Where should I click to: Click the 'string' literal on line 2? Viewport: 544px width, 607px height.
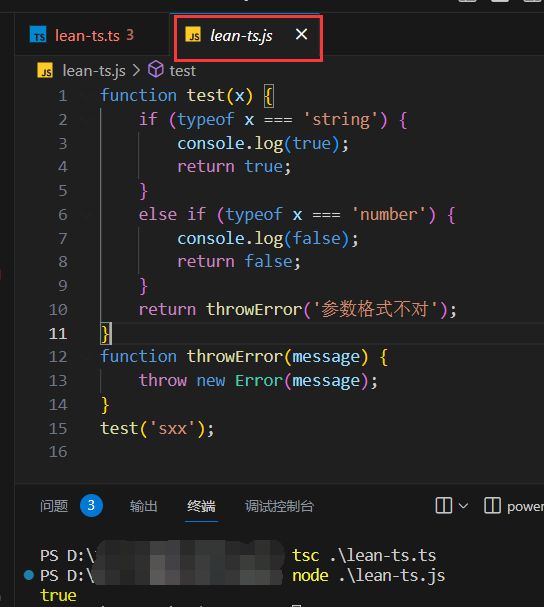[x=341, y=119]
